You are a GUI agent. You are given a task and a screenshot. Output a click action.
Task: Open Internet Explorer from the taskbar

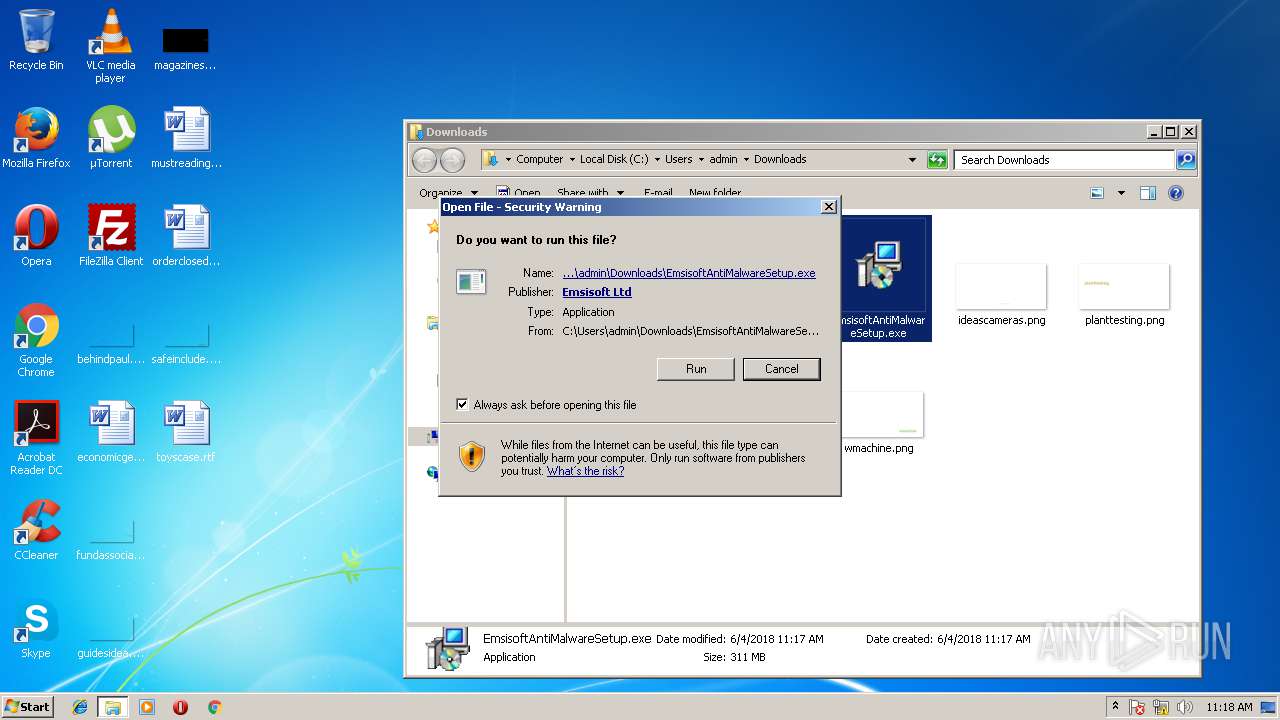click(x=80, y=707)
